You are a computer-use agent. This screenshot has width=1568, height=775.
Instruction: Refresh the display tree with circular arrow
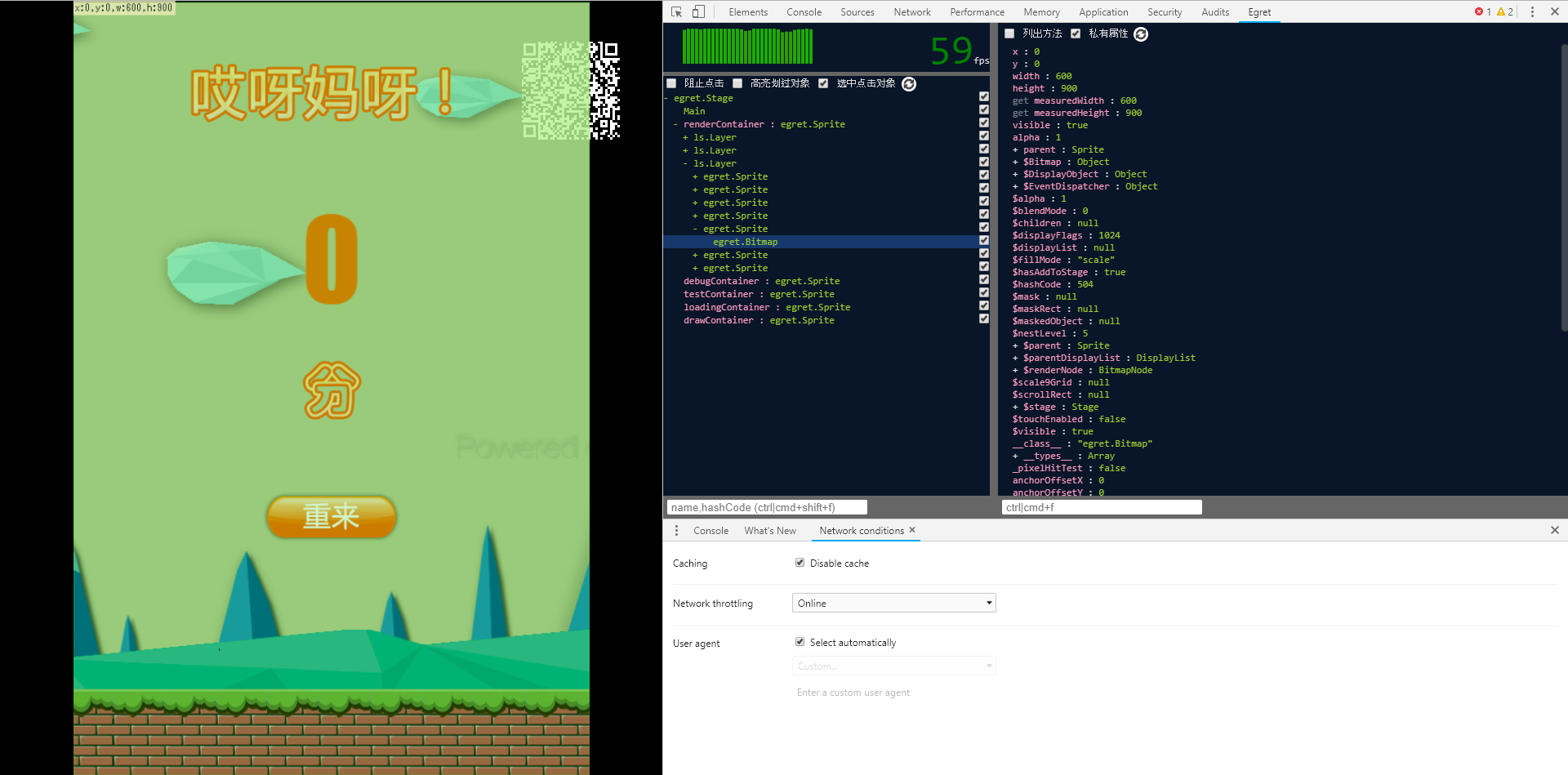pos(909,83)
